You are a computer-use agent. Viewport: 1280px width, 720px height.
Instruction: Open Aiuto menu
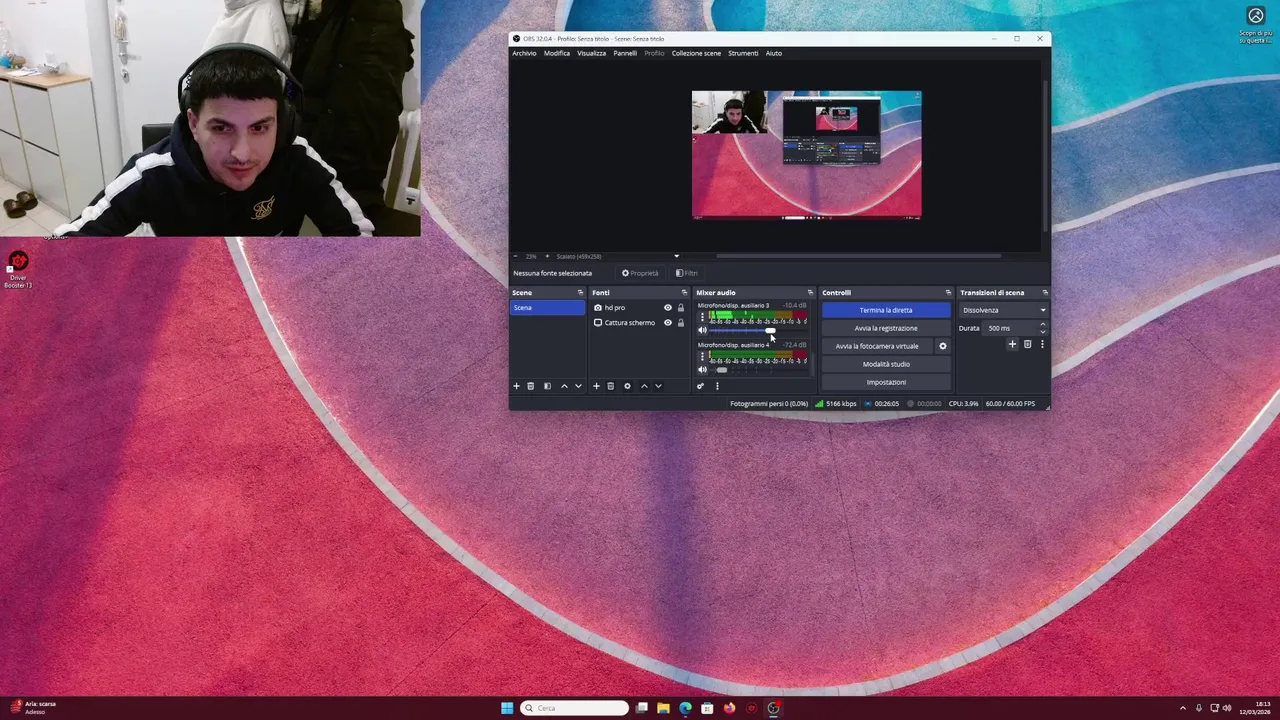(774, 53)
